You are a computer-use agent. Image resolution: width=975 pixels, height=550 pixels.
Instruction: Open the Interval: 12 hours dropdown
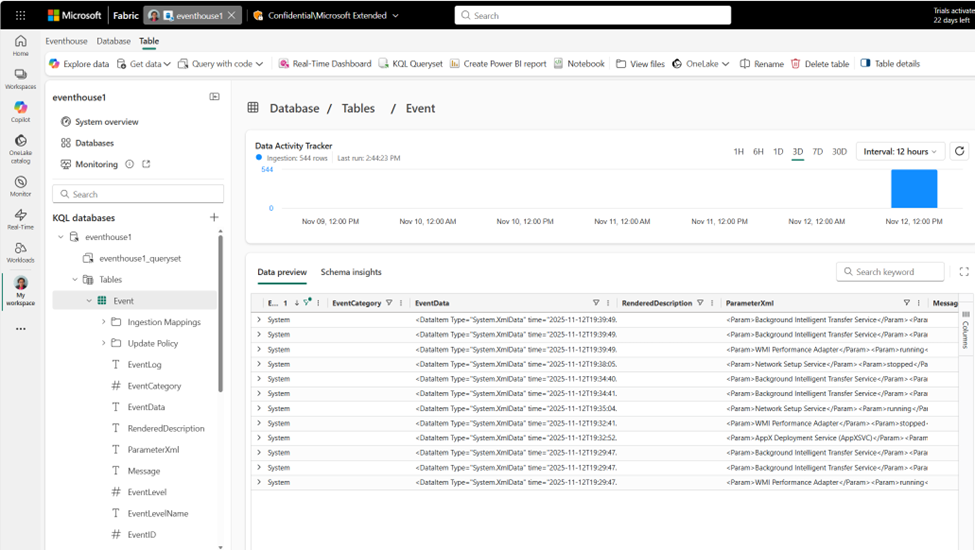(x=900, y=151)
